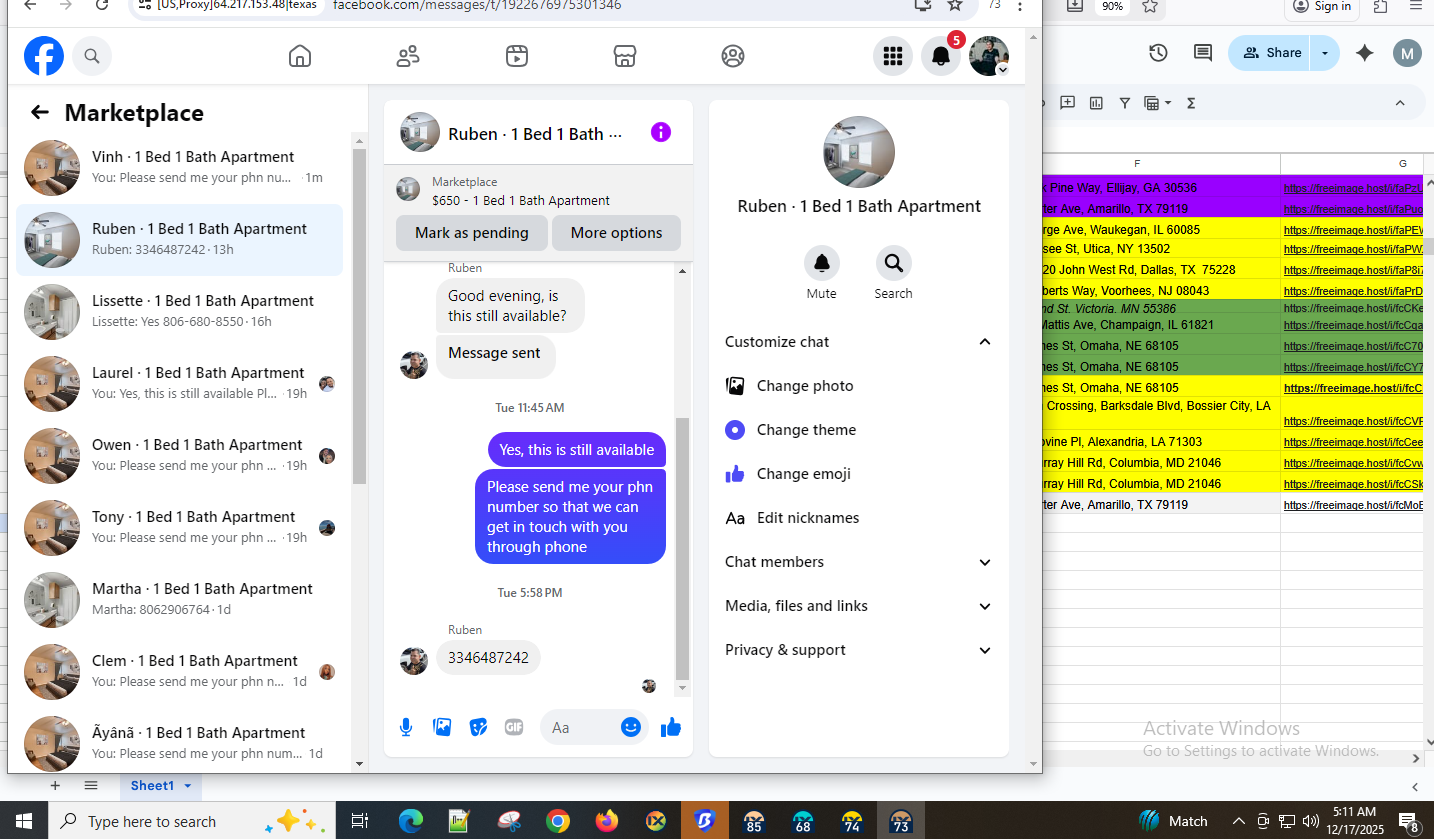
Task: Open Reels video icon in nav
Action: click(516, 56)
